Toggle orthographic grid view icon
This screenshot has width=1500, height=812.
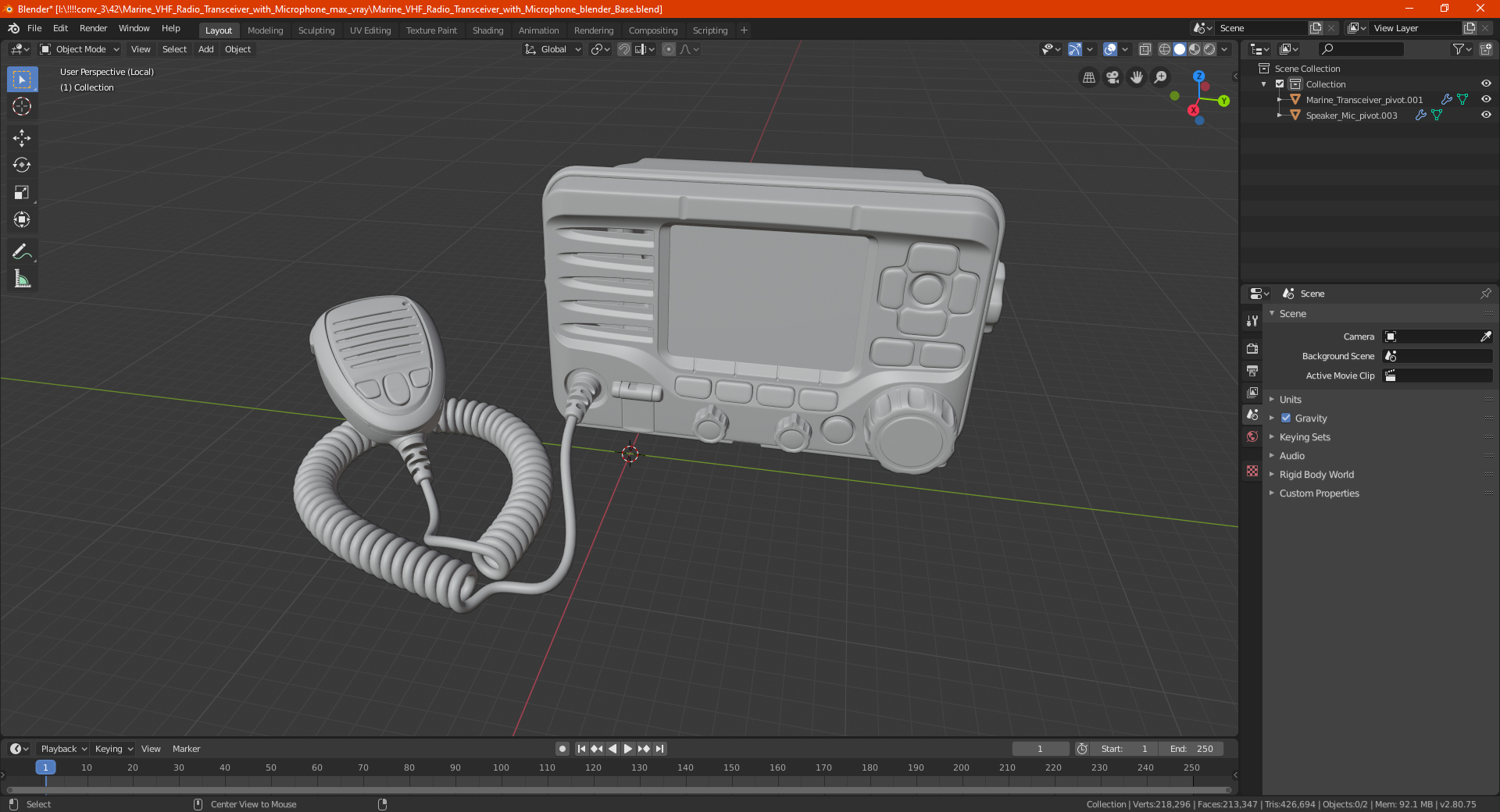click(1088, 77)
